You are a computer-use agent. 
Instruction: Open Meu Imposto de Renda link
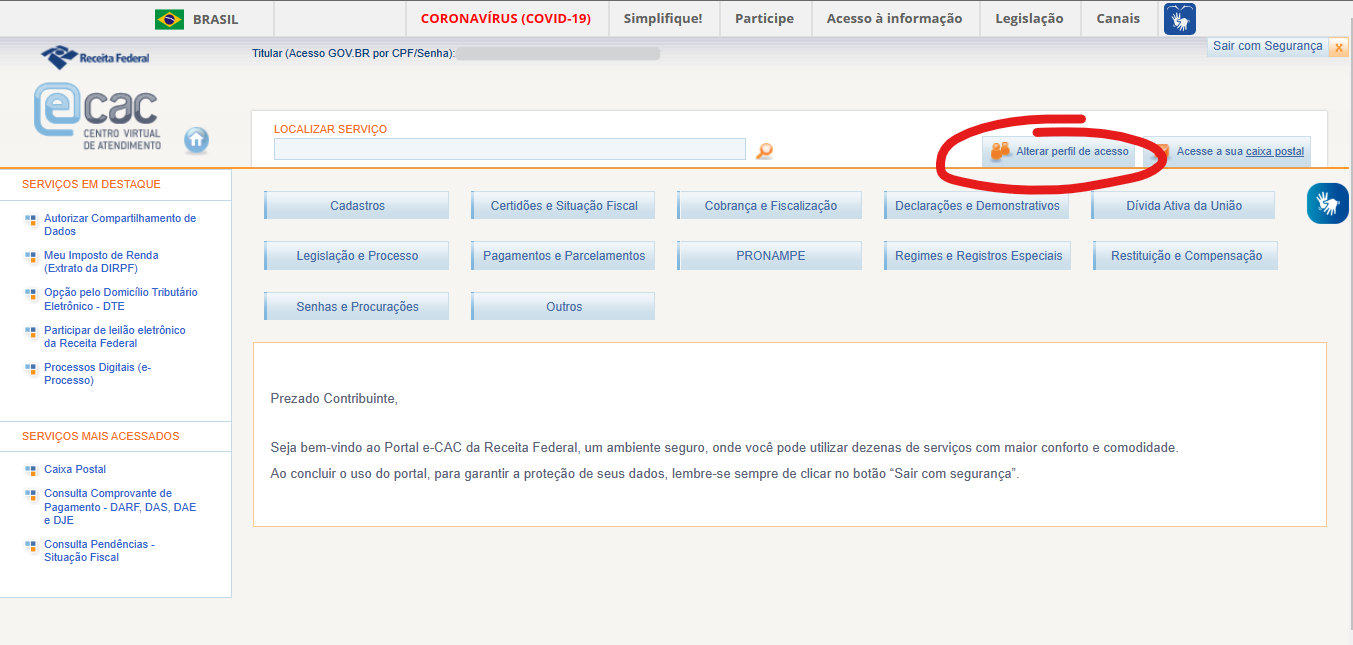101,262
